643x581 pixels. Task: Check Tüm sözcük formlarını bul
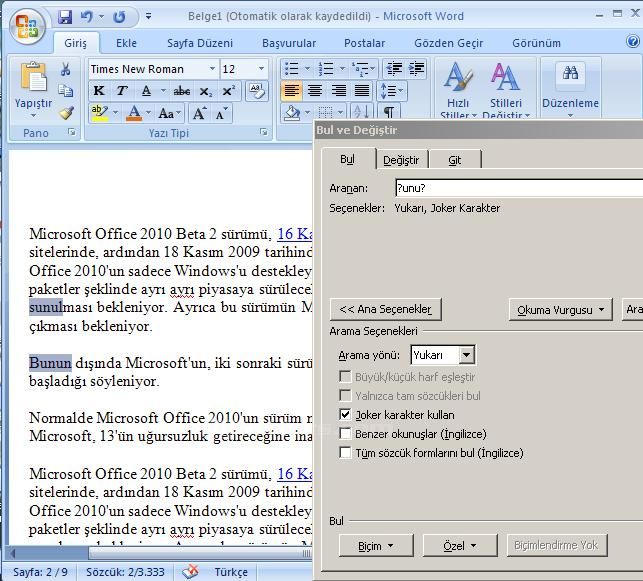coord(346,453)
